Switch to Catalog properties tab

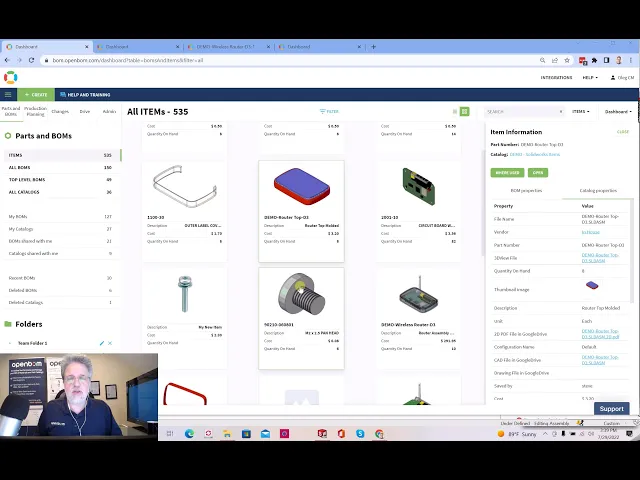[598, 191]
